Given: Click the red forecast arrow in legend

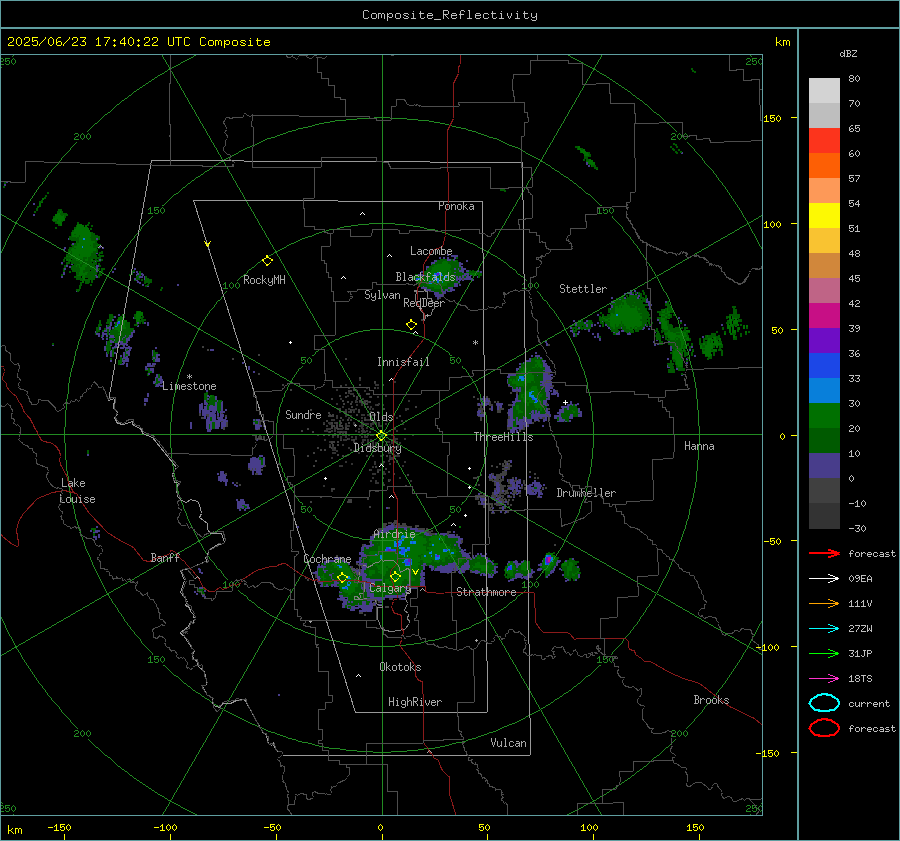Looking at the screenshot, I should 824,553.
